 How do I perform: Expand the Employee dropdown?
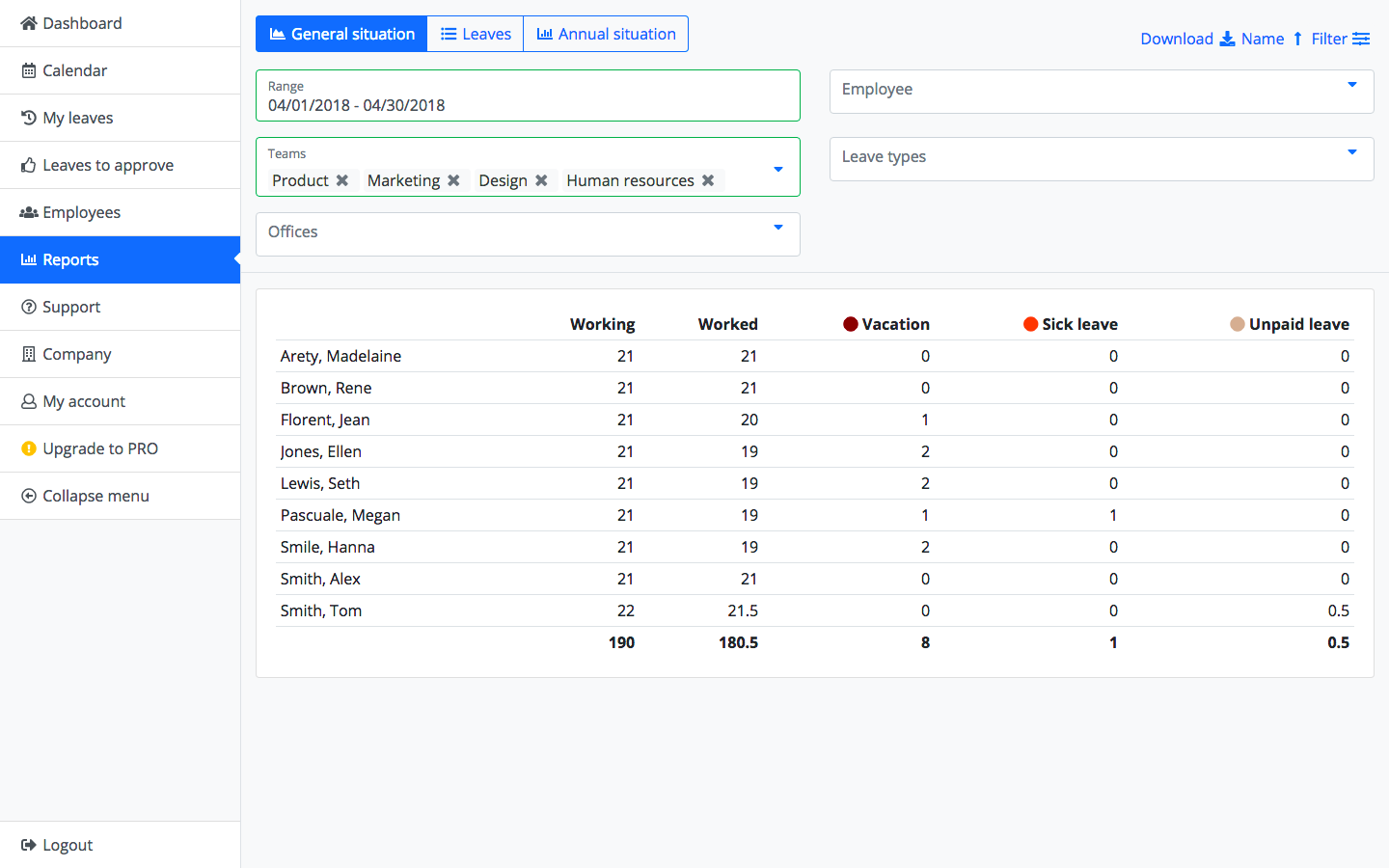click(1352, 86)
